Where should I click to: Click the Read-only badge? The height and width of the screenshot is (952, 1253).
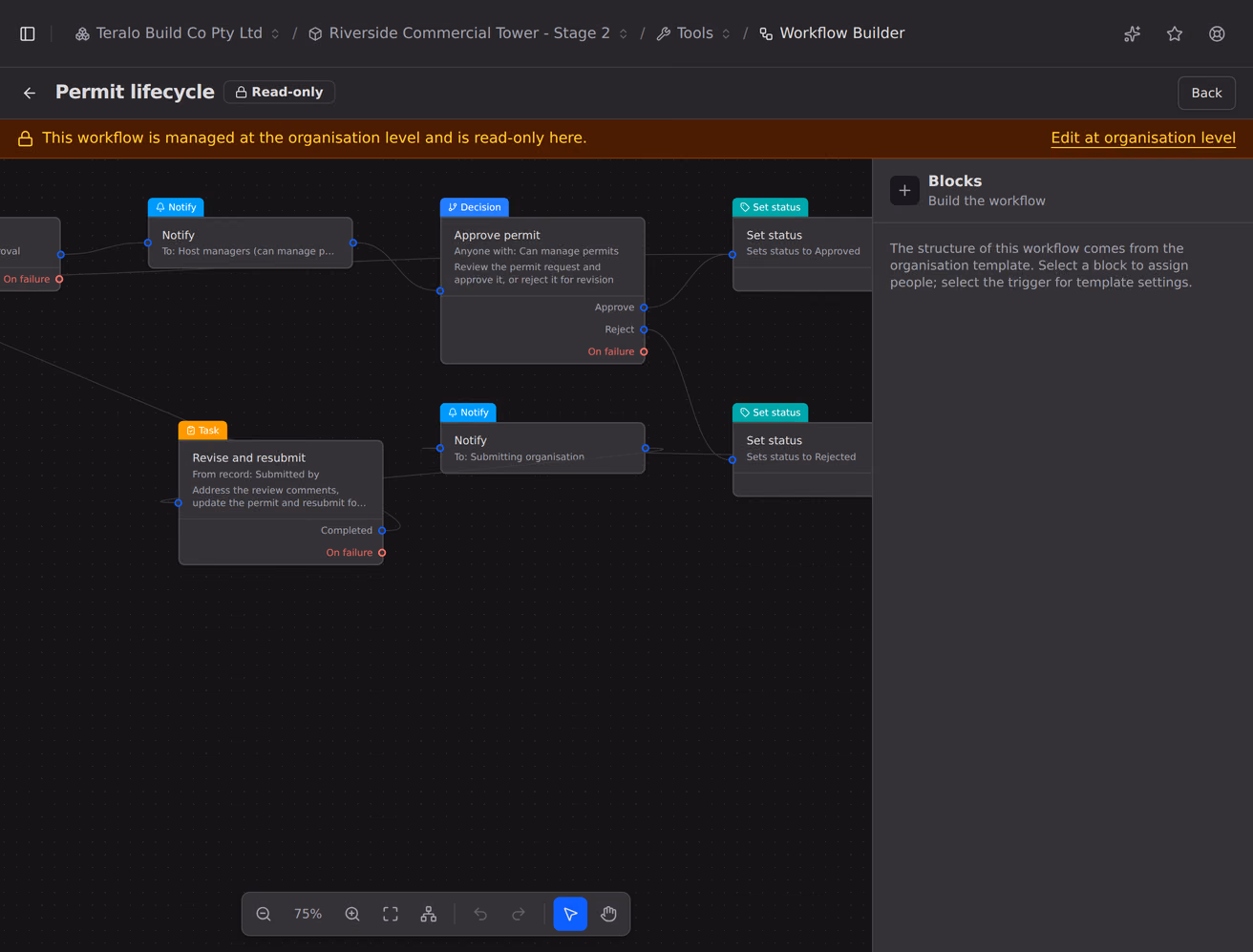coord(280,93)
